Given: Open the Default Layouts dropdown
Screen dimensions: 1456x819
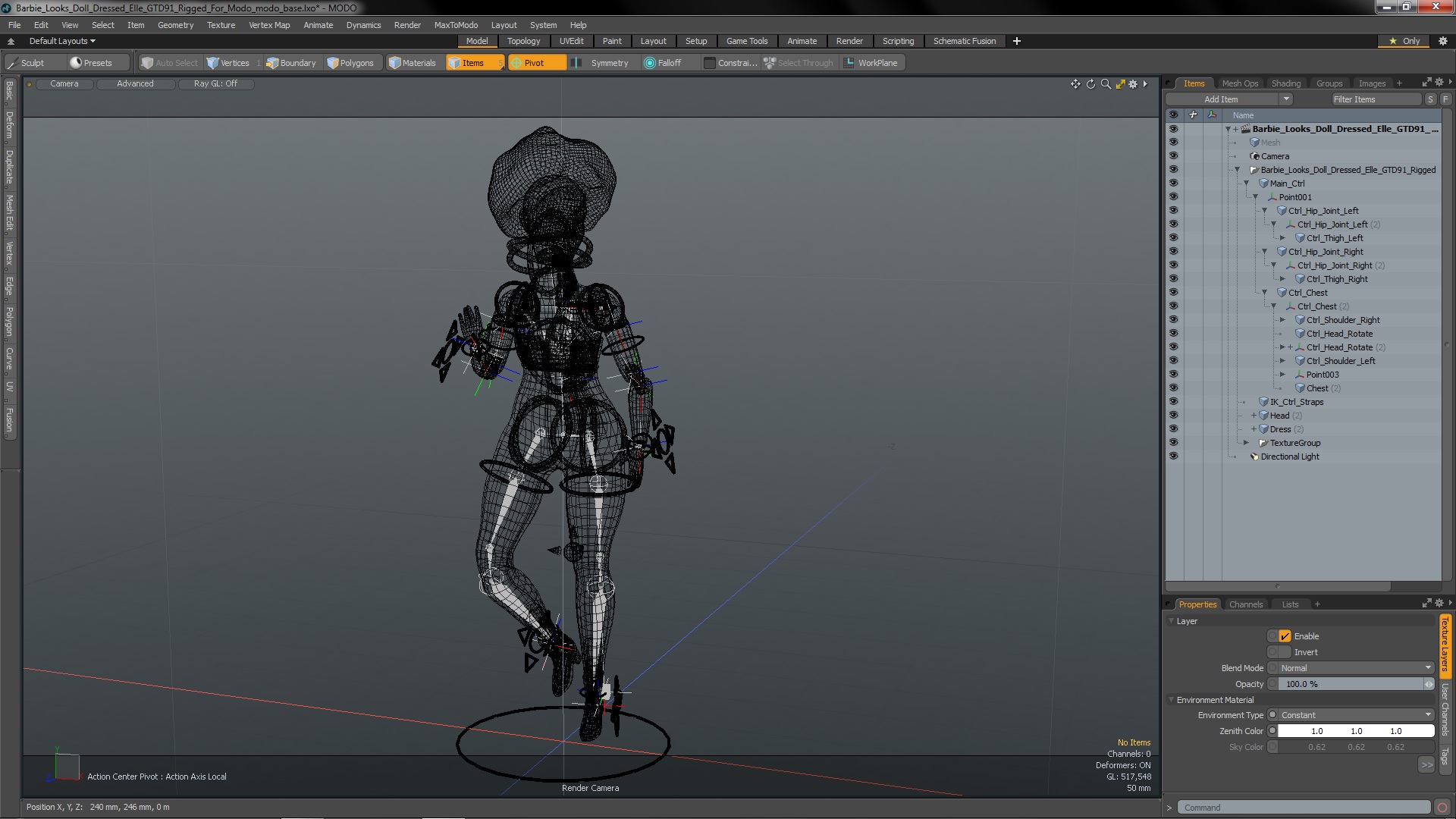Looking at the screenshot, I should [x=62, y=41].
